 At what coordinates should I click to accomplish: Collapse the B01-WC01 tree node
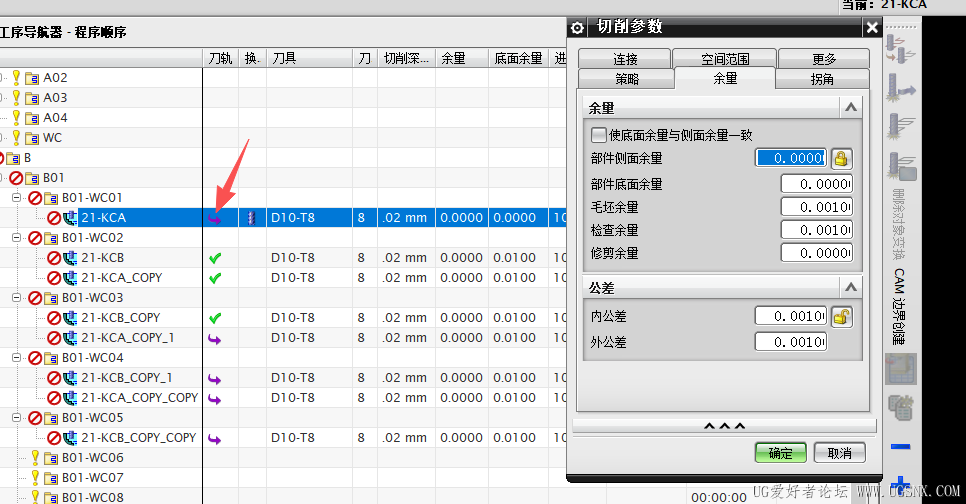[x=17, y=198]
